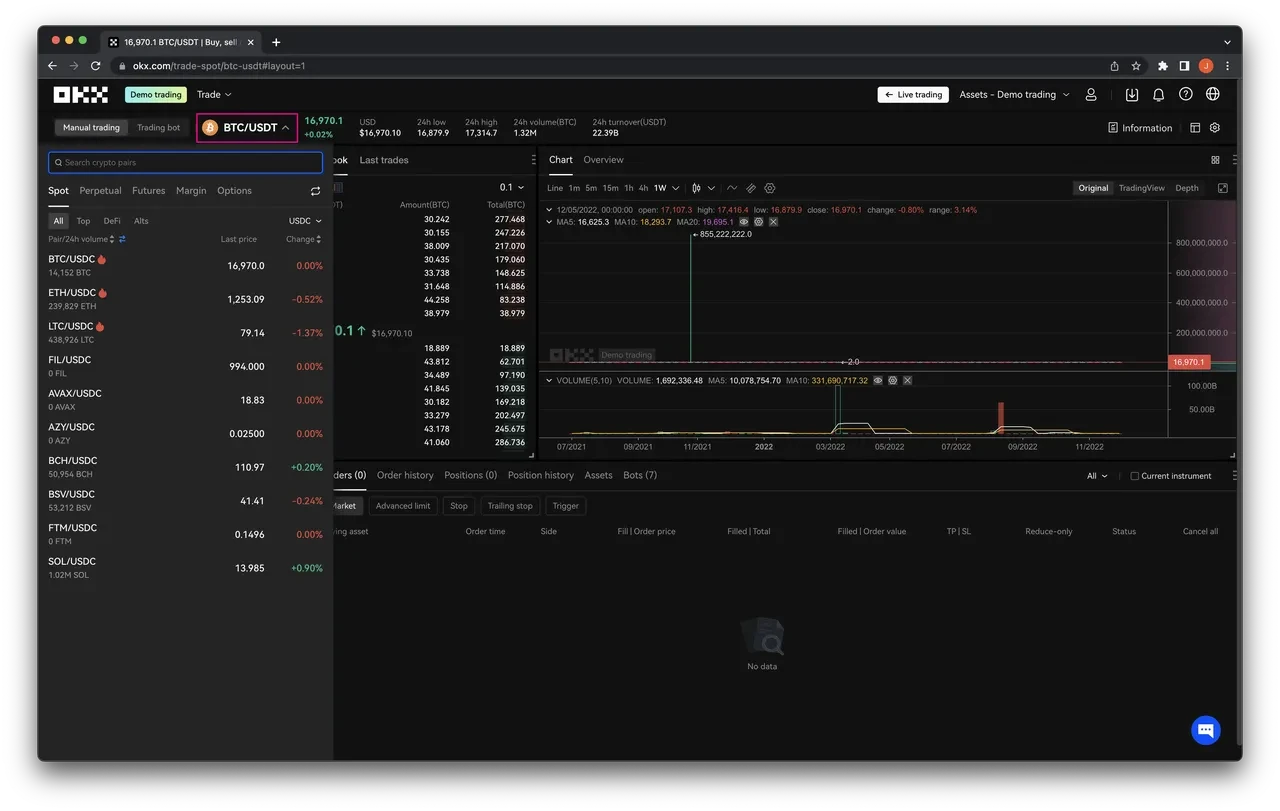Viewport: 1280px width, 811px height.
Task: Switch to the Margin tab
Action: [x=191, y=191]
